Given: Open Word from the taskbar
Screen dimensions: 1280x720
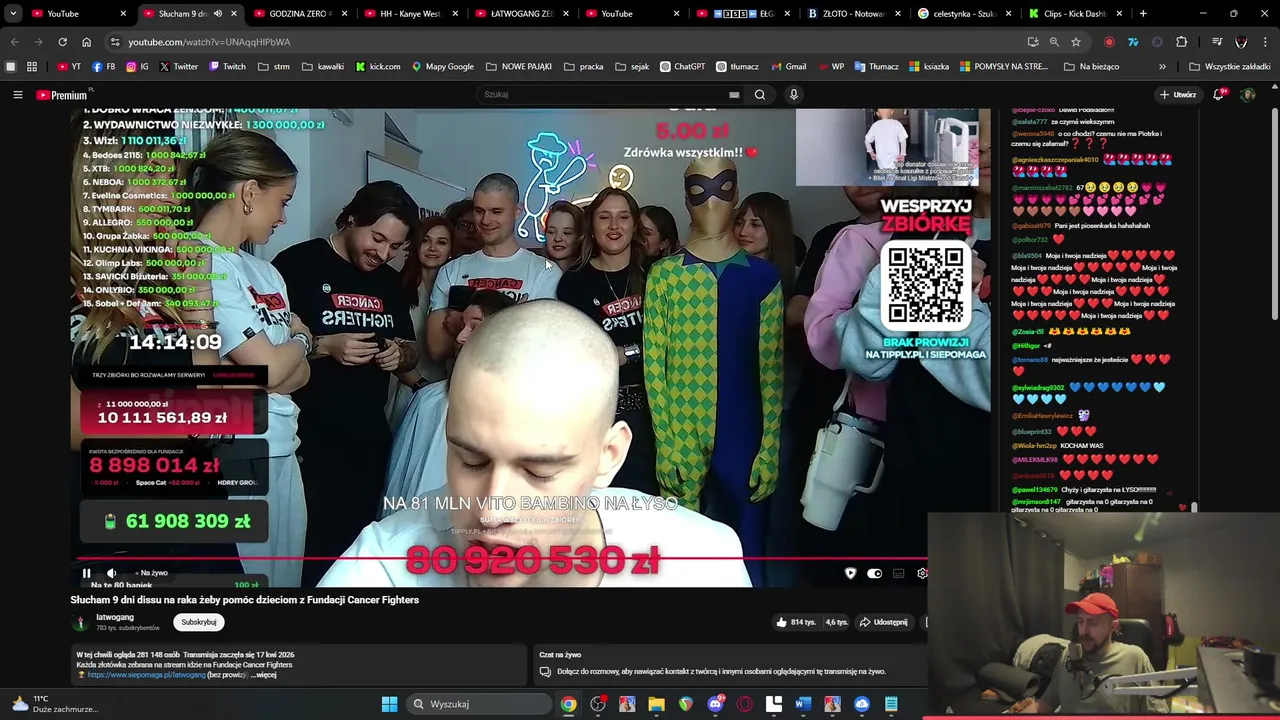Looking at the screenshot, I should click(803, 704).
